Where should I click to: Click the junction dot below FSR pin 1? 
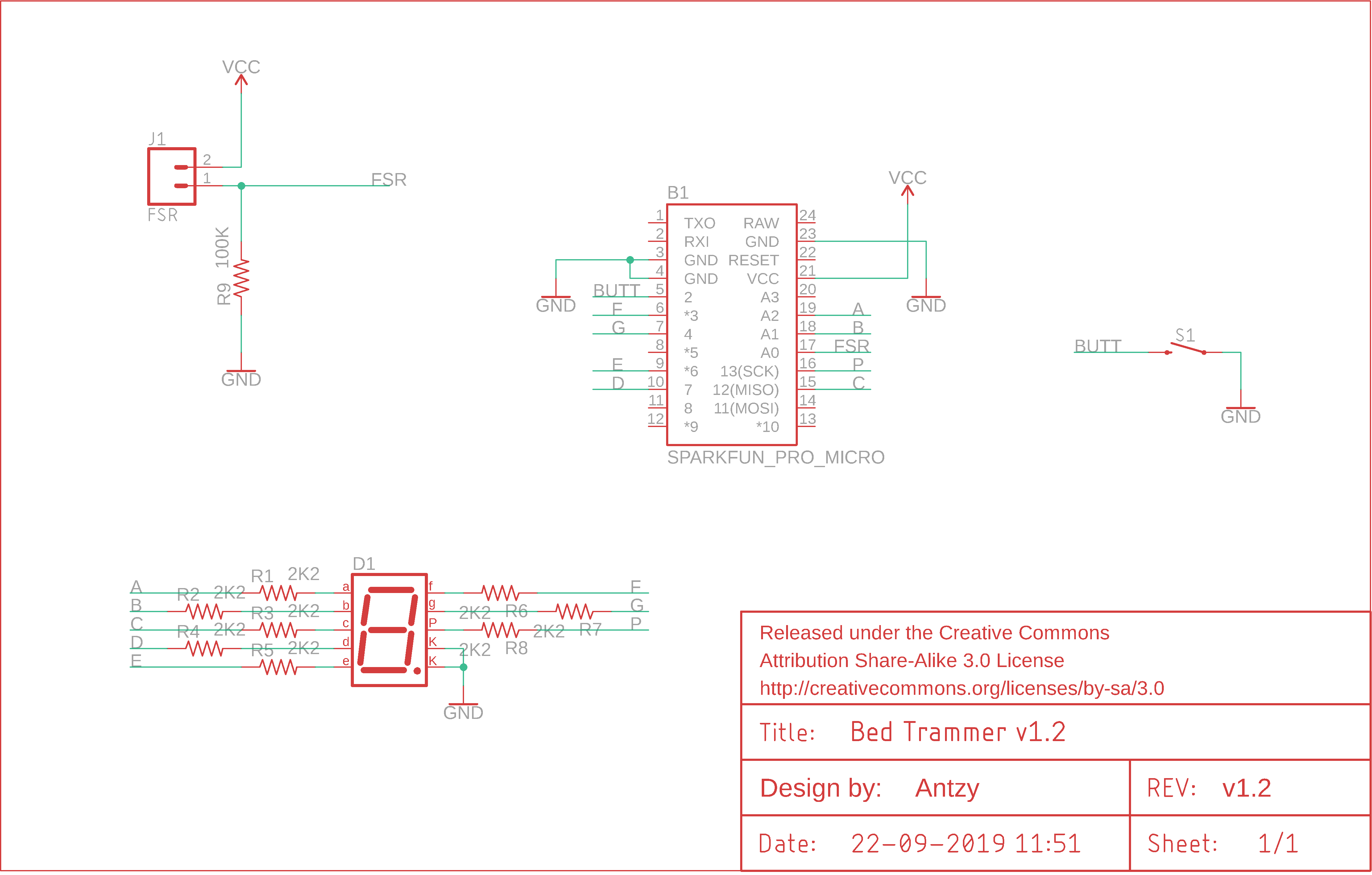pyautogui.click(x=241, y=185)
